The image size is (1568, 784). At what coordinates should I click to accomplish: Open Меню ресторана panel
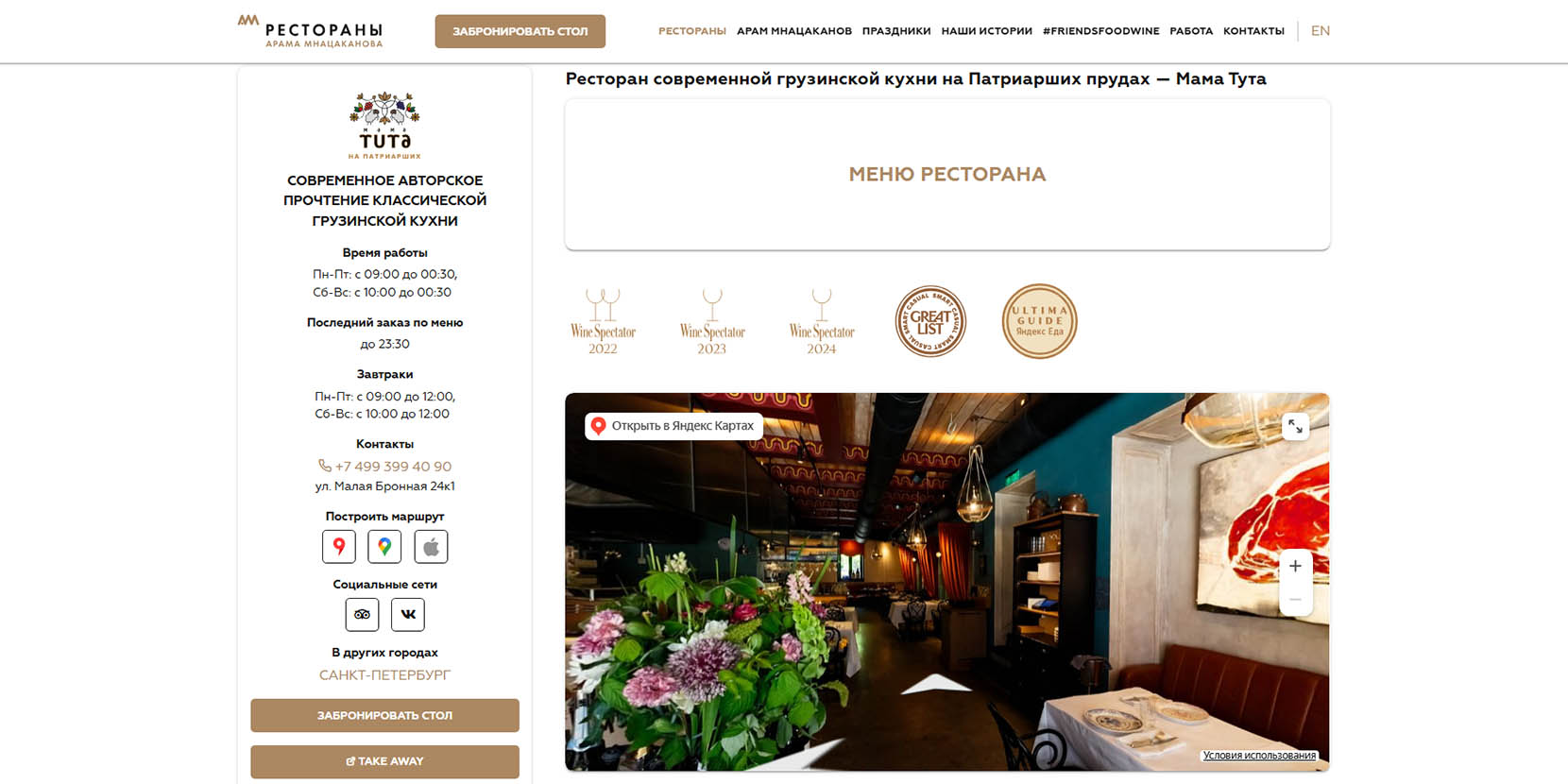(947, 175)
